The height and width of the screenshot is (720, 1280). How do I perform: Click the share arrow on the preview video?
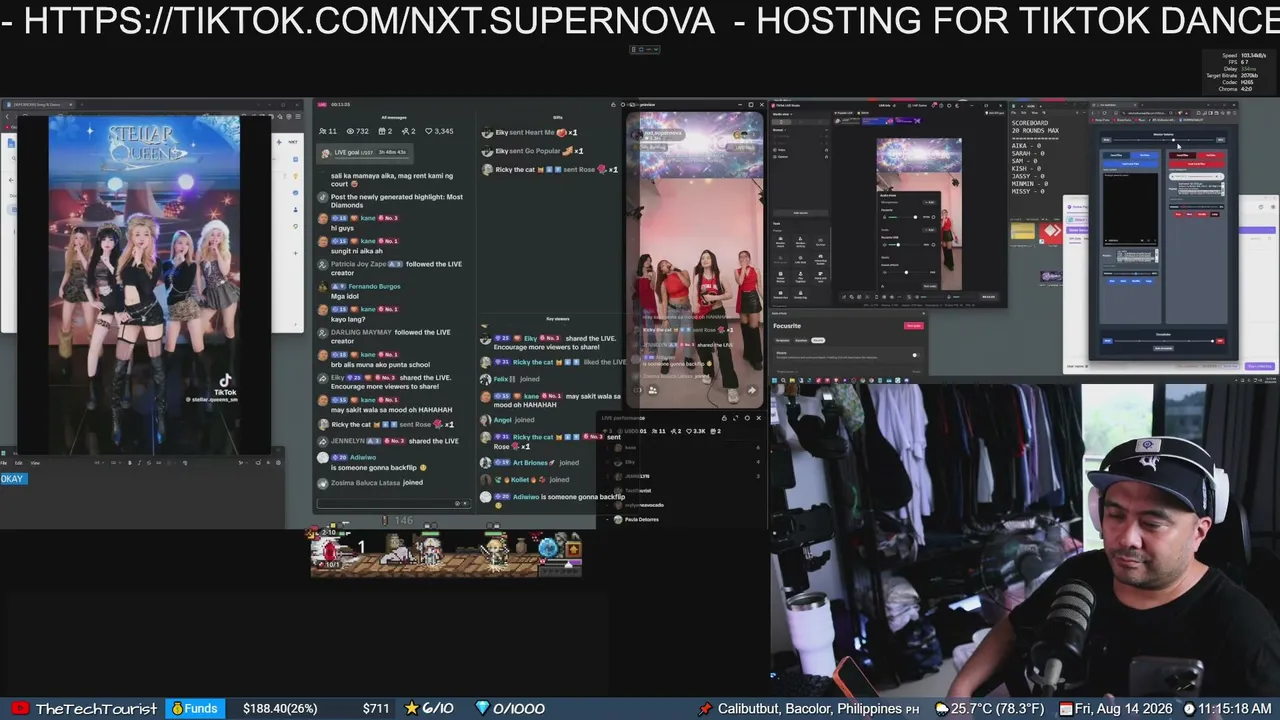point(751,389)
